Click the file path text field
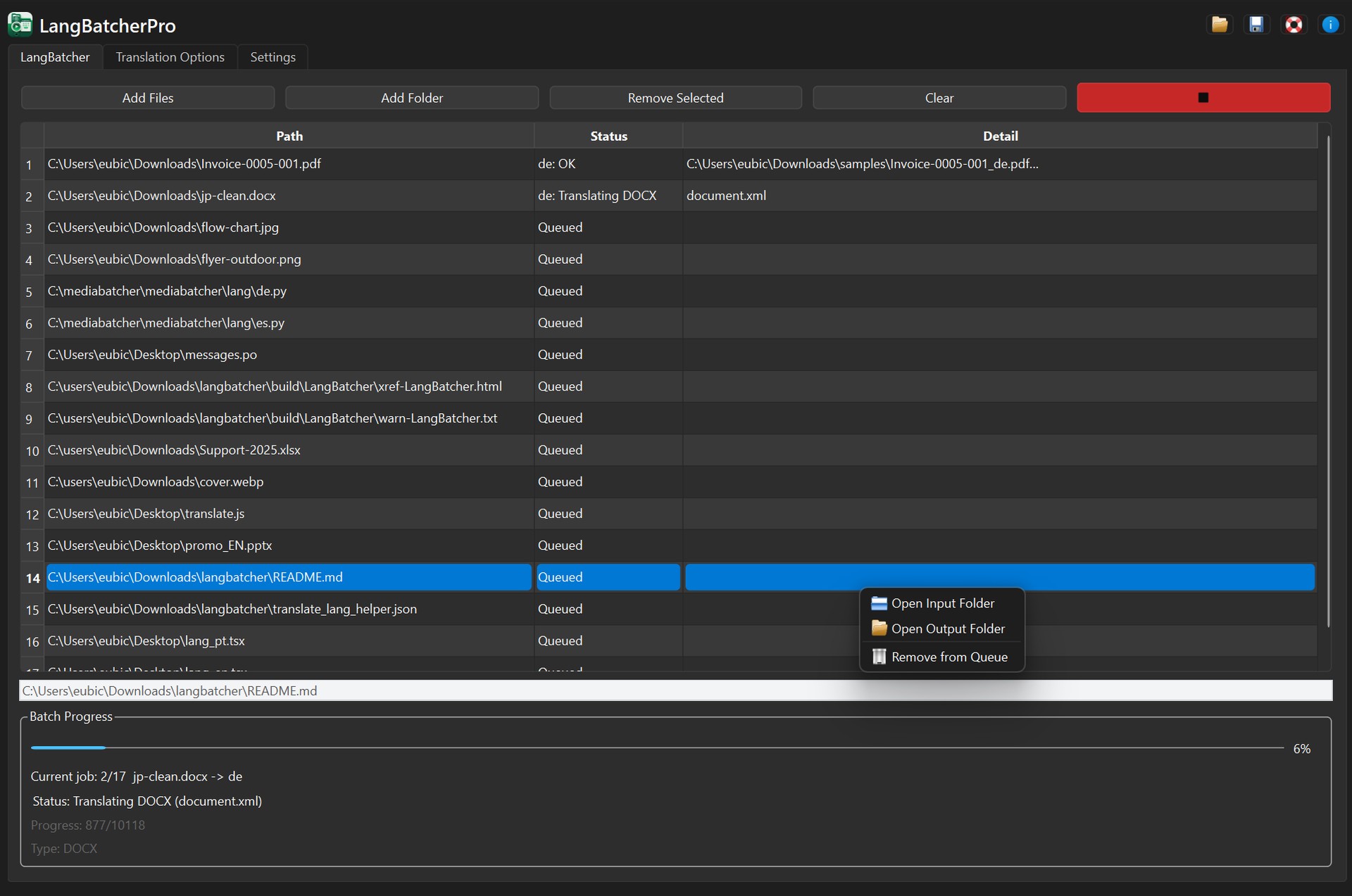Viewport: 1352px width, 896px height. click(x=675, y=690)
